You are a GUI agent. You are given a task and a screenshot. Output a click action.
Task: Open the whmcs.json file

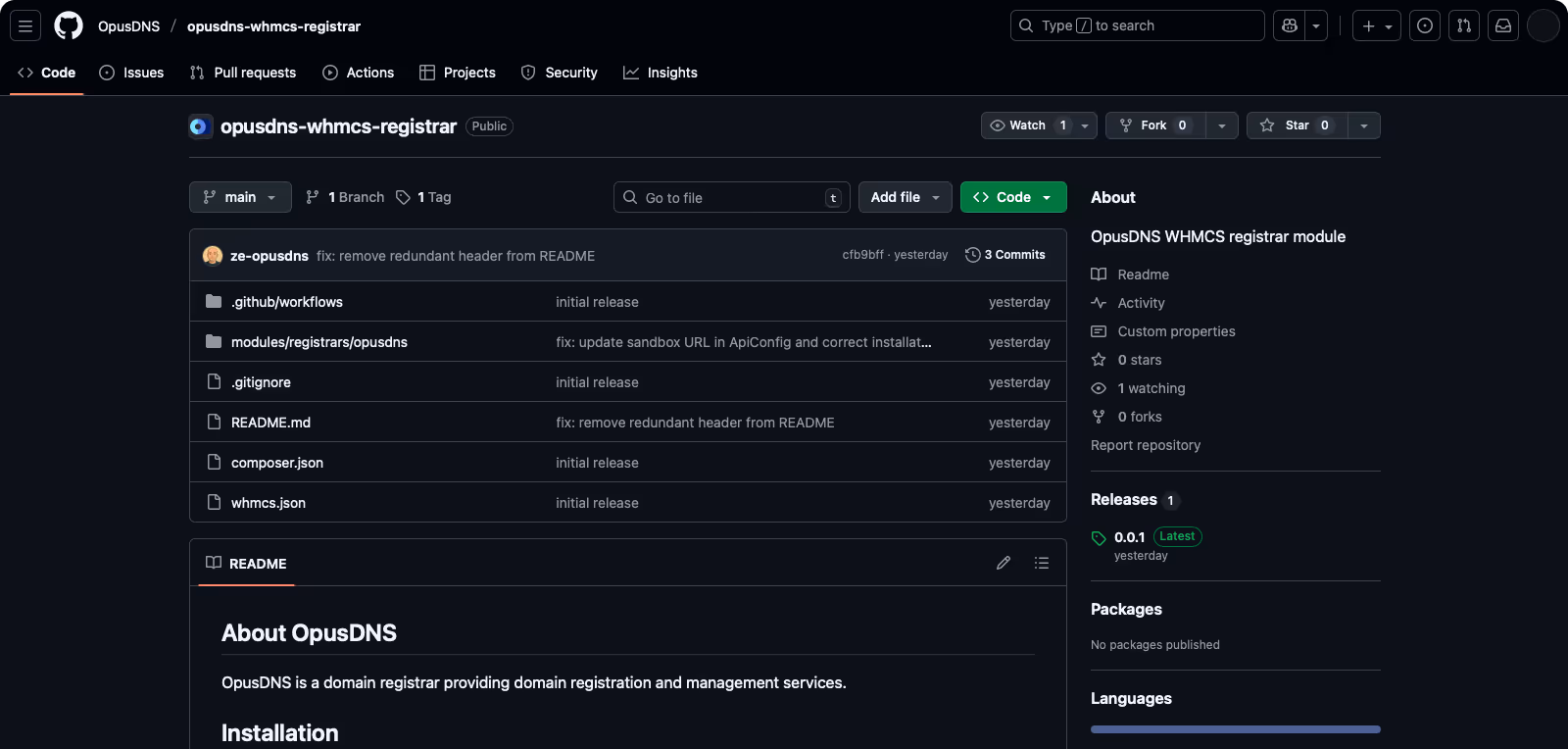(269, 503)
